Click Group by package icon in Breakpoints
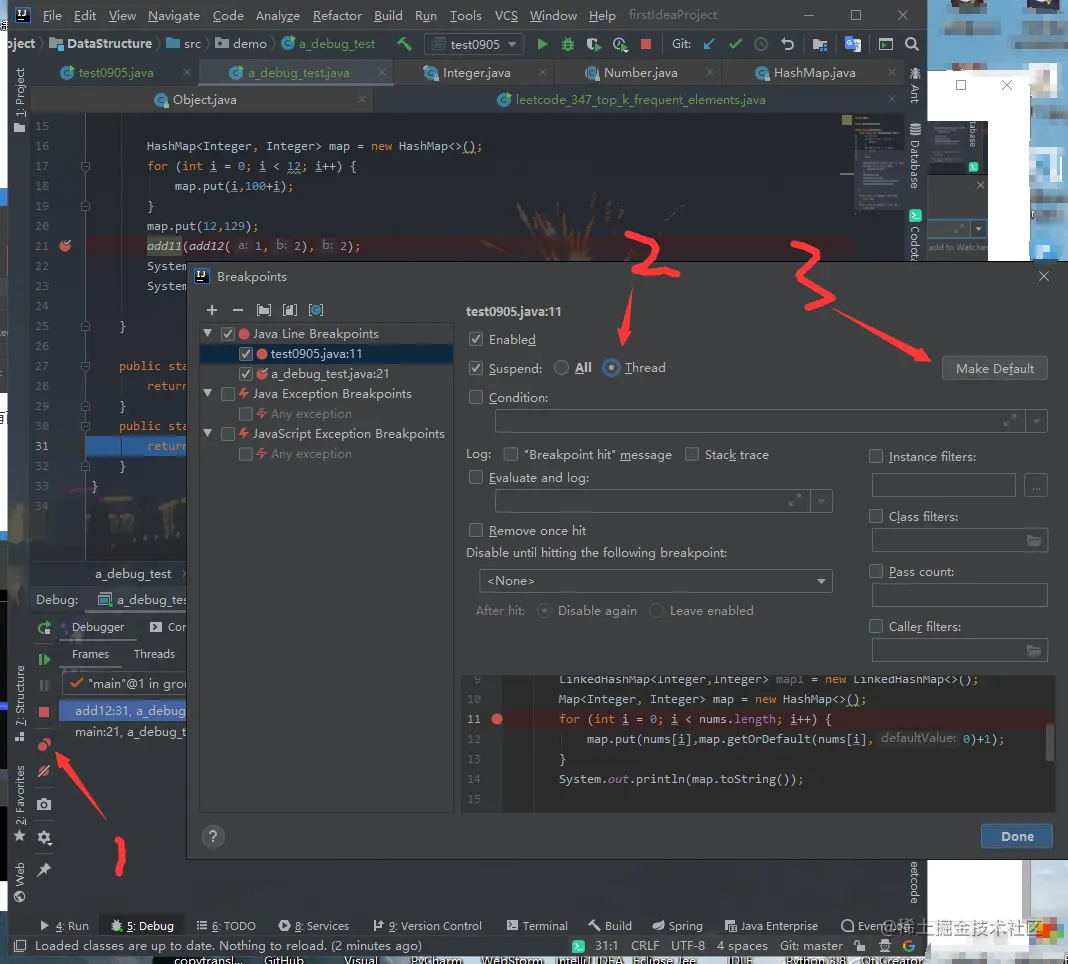The width and height of the screenshot is (1068, 964). point(264,310)
